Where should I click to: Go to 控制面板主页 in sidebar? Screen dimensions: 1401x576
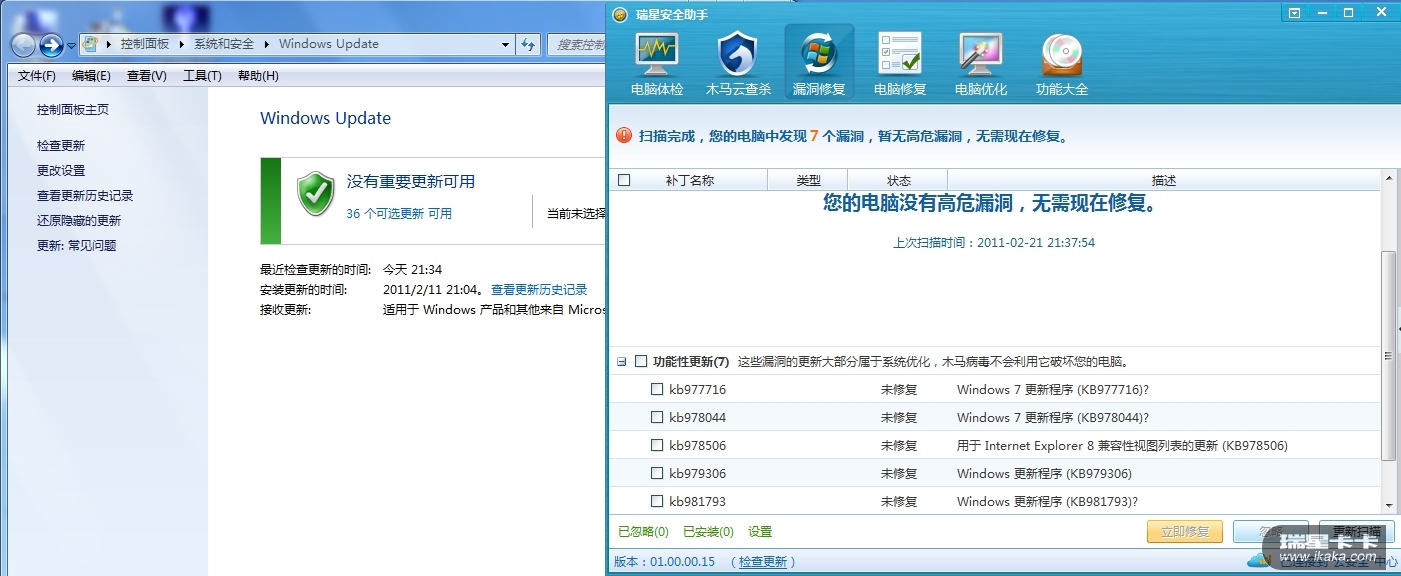73,110
